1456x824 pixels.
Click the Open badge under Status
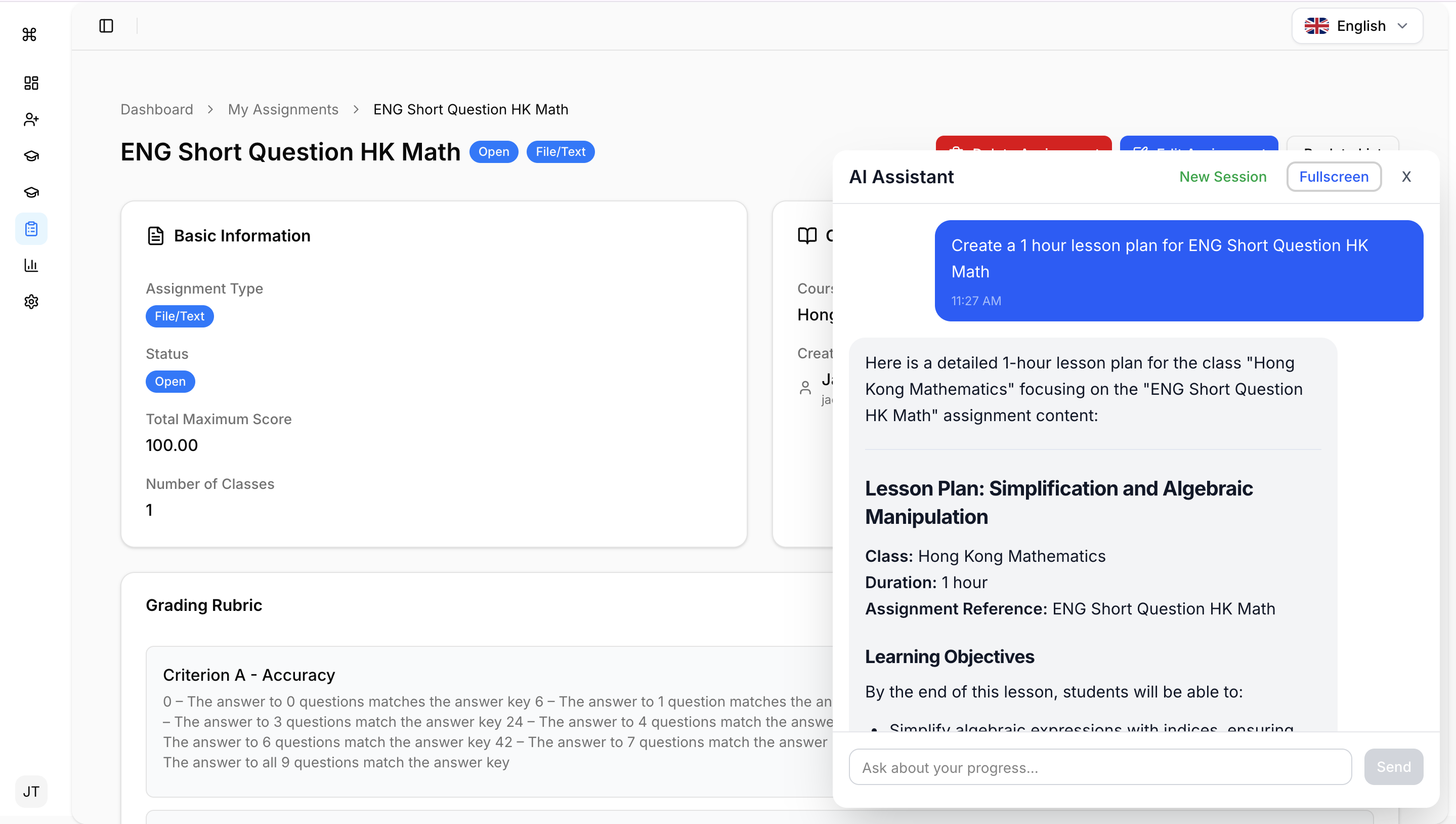click(170, 382)
